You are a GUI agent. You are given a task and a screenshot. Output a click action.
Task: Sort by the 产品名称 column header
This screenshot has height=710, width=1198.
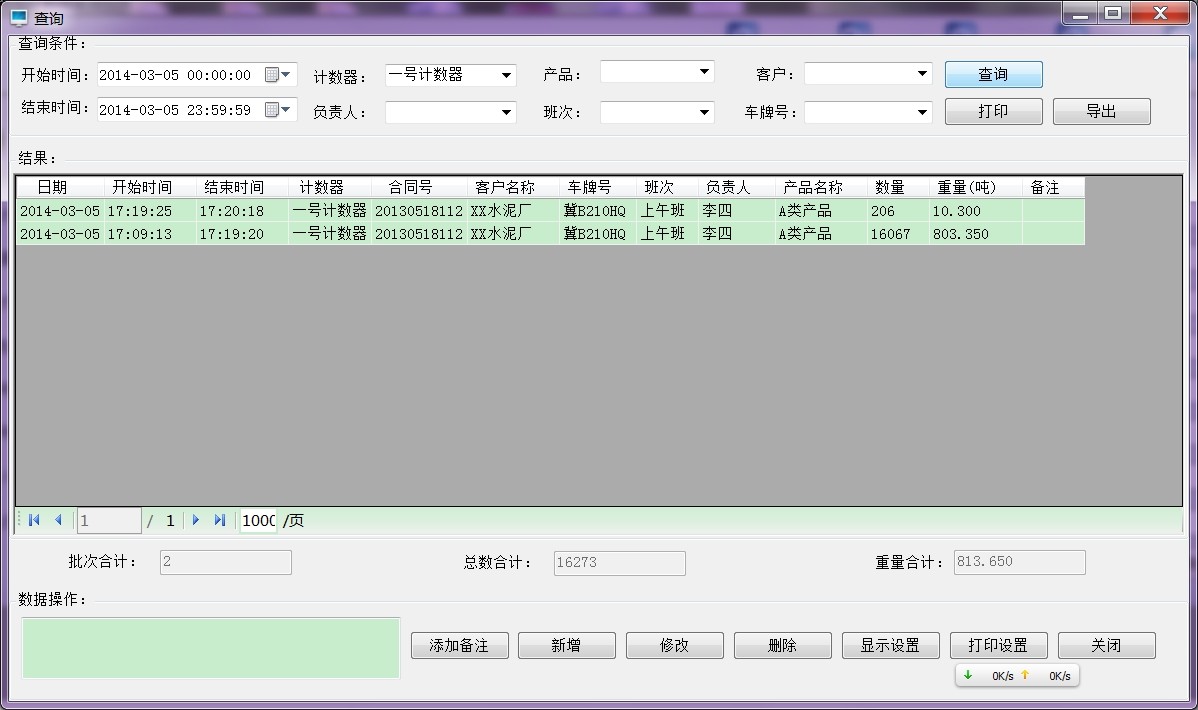coord(821,187)
